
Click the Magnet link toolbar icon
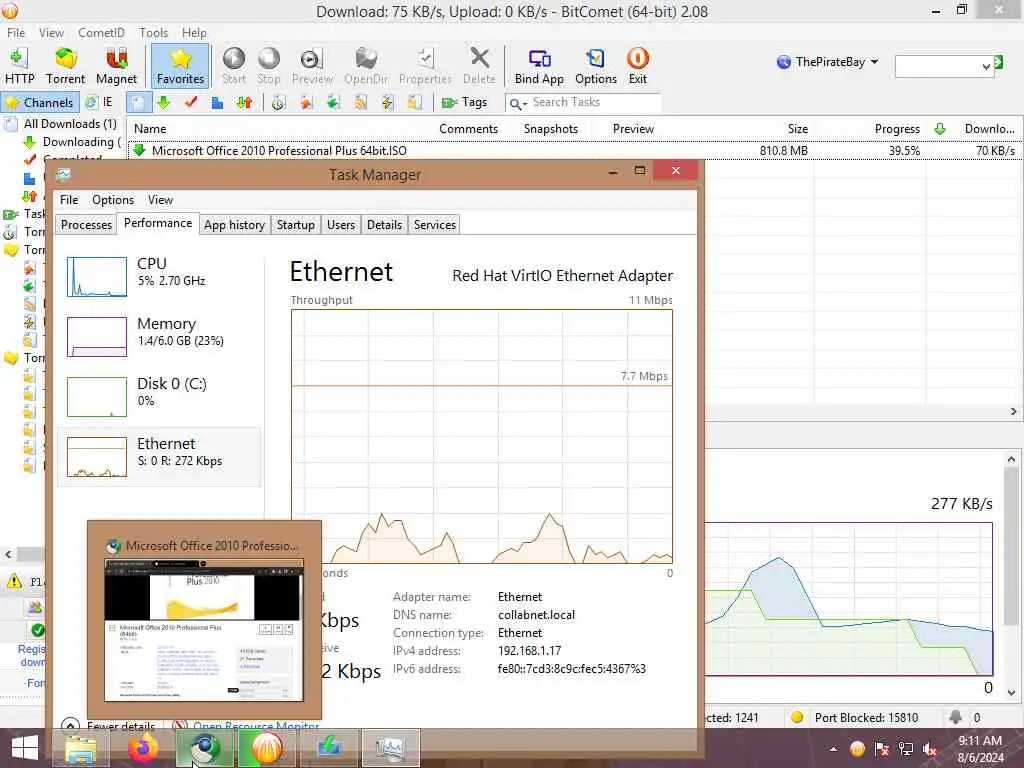116,66
